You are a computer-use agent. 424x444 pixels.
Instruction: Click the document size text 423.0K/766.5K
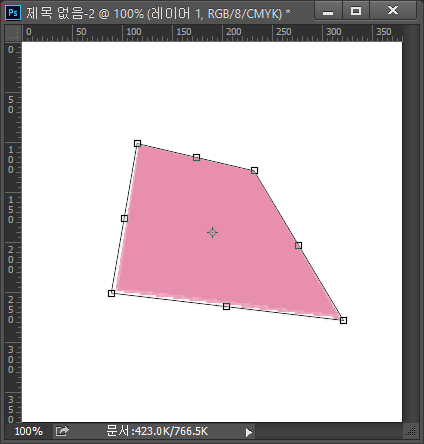pyautogui.click(x=157, y=431)
